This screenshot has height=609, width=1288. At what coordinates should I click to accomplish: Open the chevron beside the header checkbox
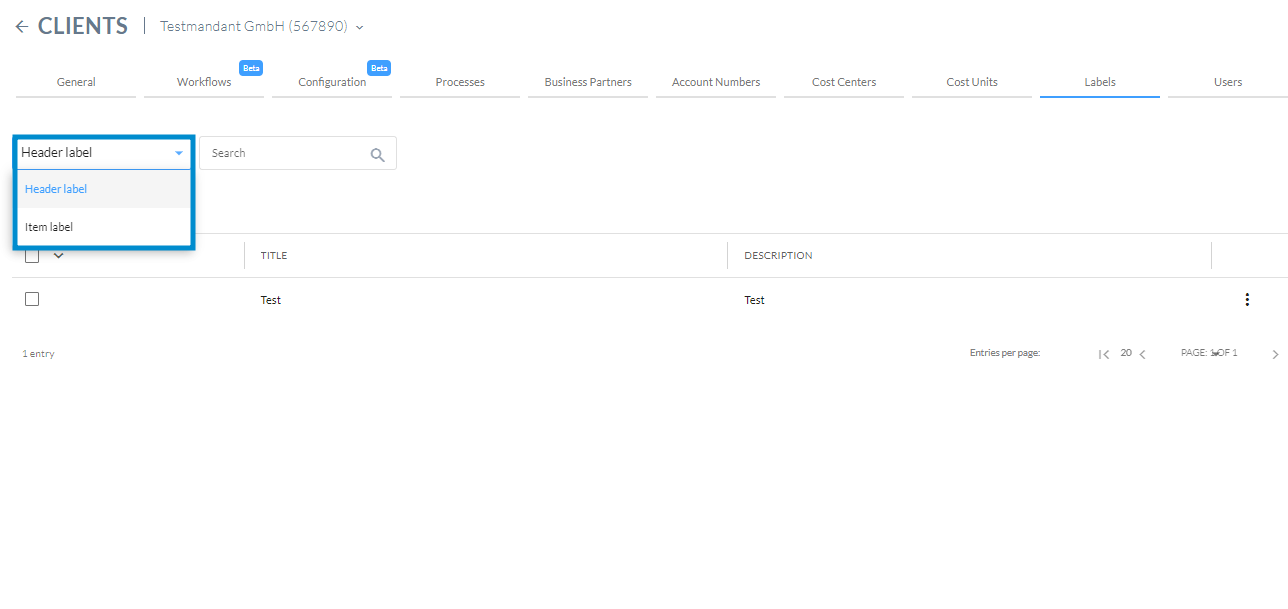click(x=56, y=255)
